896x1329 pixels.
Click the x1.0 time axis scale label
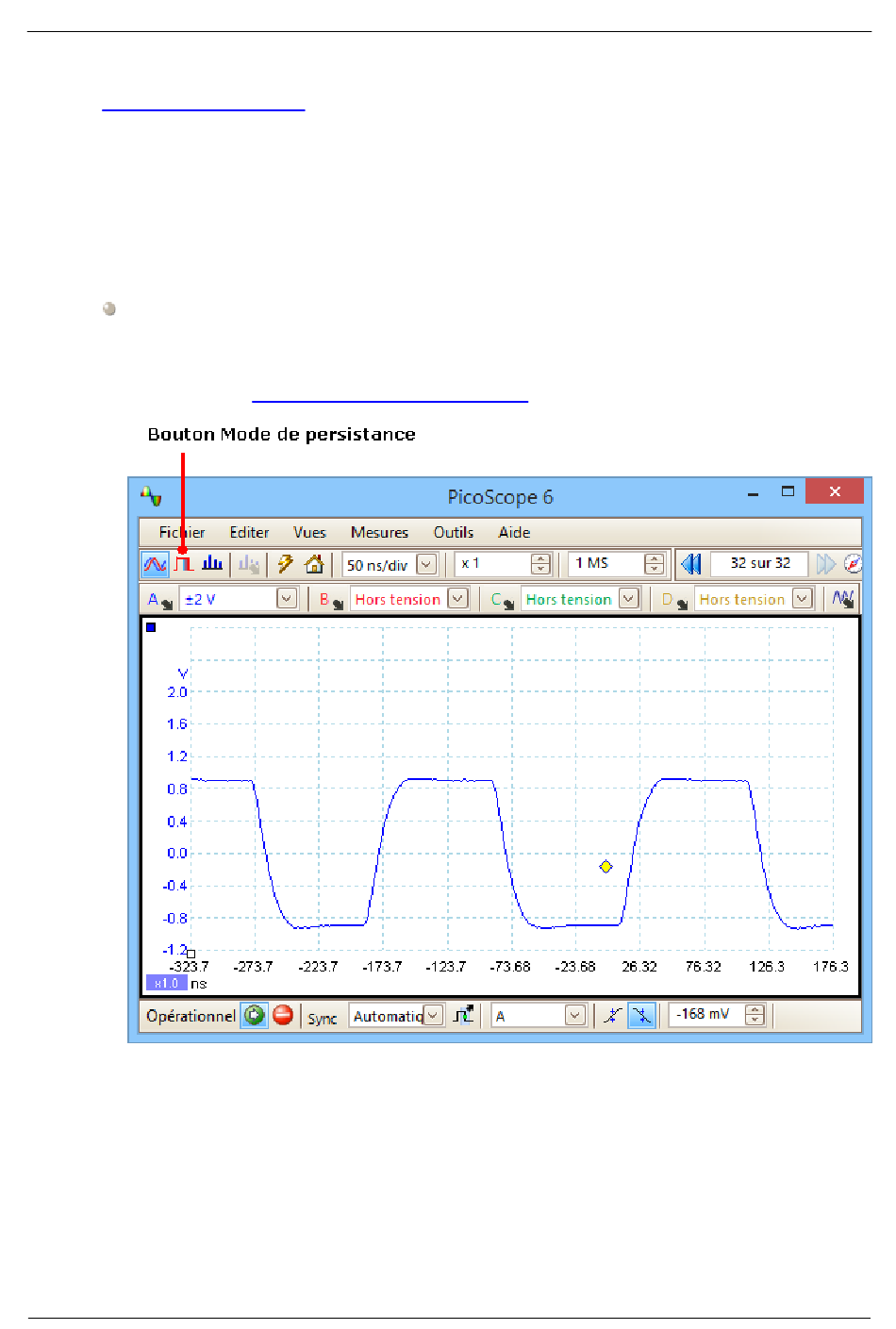[166, 983]
